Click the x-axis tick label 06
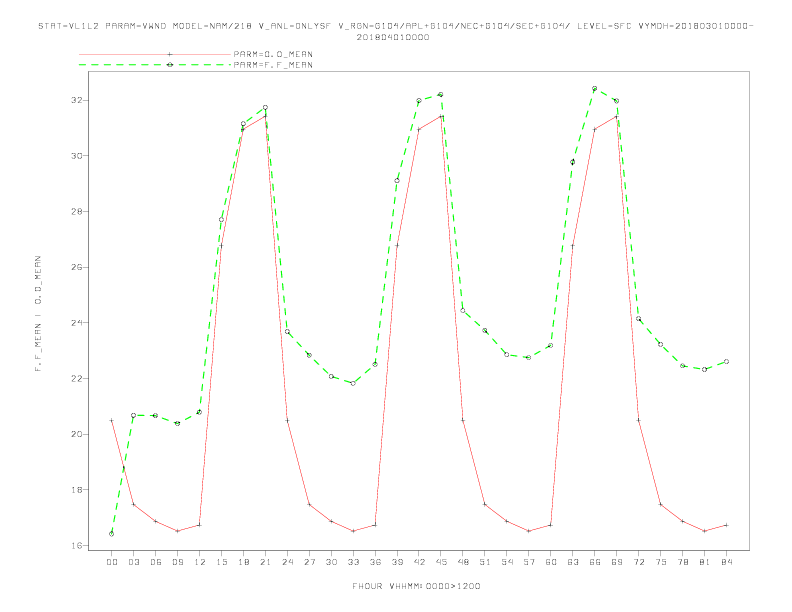The height and width of the screenshot is (612, 792). [156, 562]
